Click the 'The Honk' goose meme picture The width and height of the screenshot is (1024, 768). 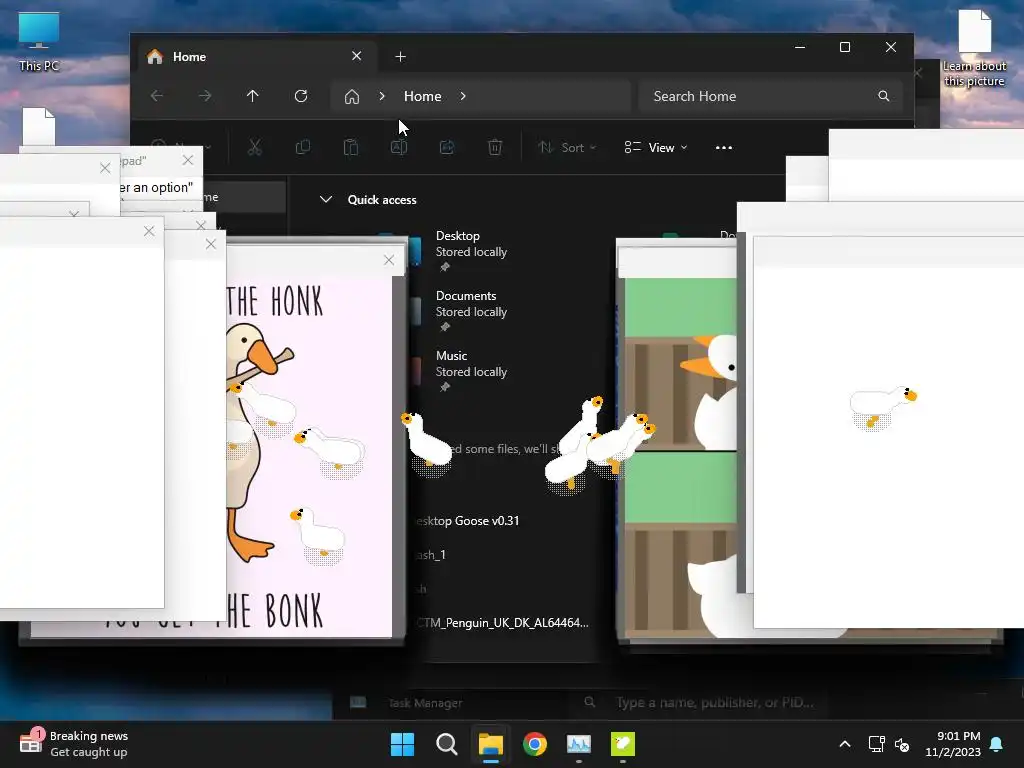[310, 454]
